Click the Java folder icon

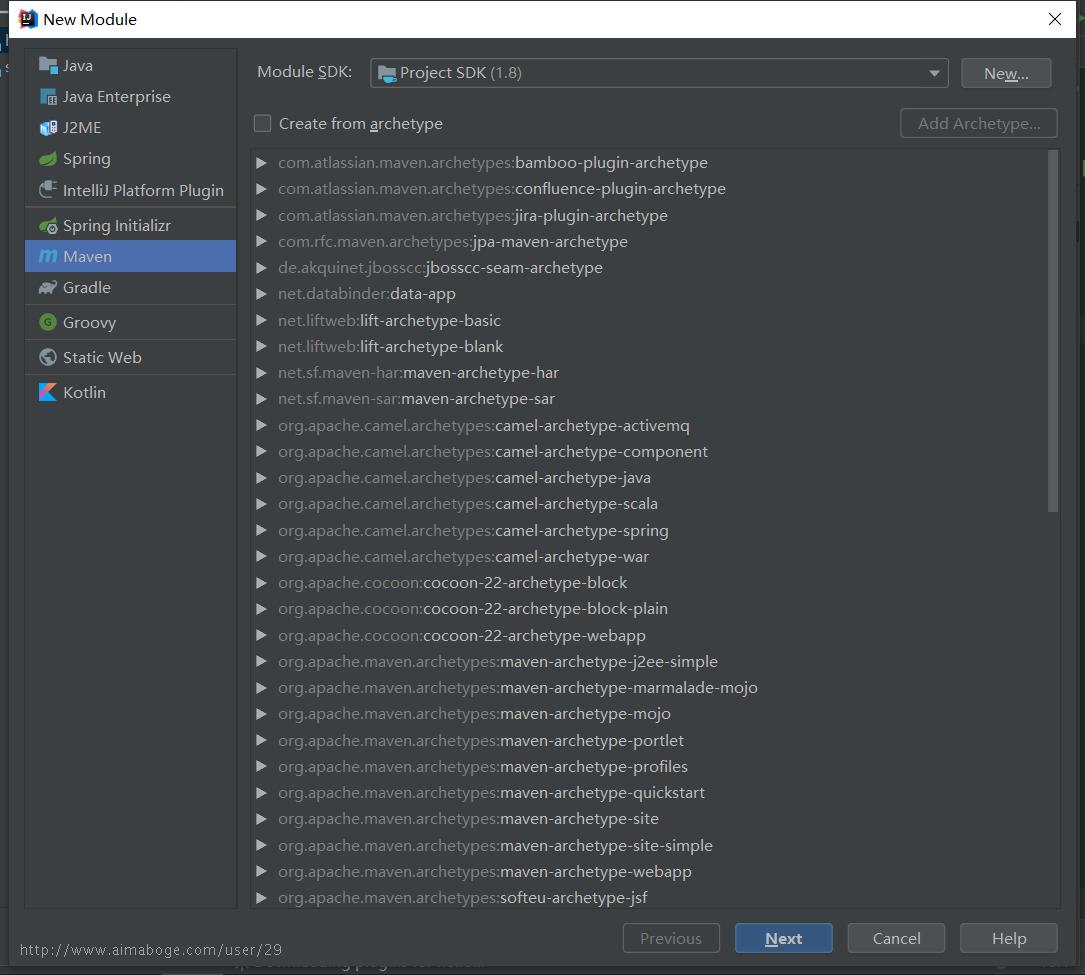[x=48, y=65]
